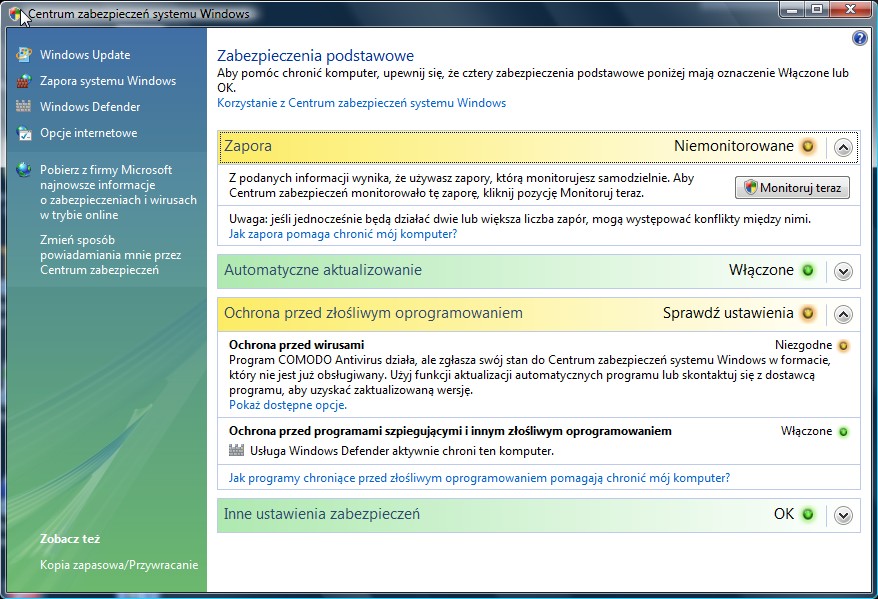Click the Zobacz też heading in sidebar
The height and width of the screenshot is (599, 878).
point(69,539)
